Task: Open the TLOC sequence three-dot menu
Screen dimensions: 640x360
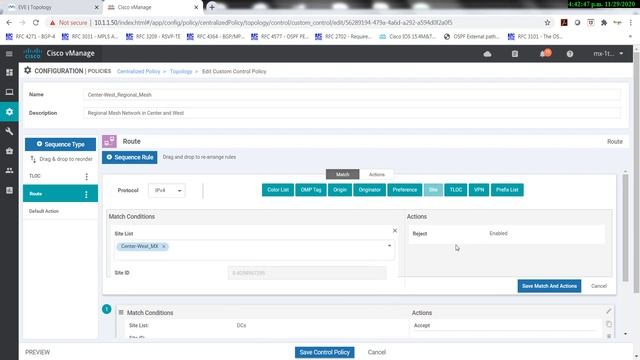Action: [x=87, y=176]
